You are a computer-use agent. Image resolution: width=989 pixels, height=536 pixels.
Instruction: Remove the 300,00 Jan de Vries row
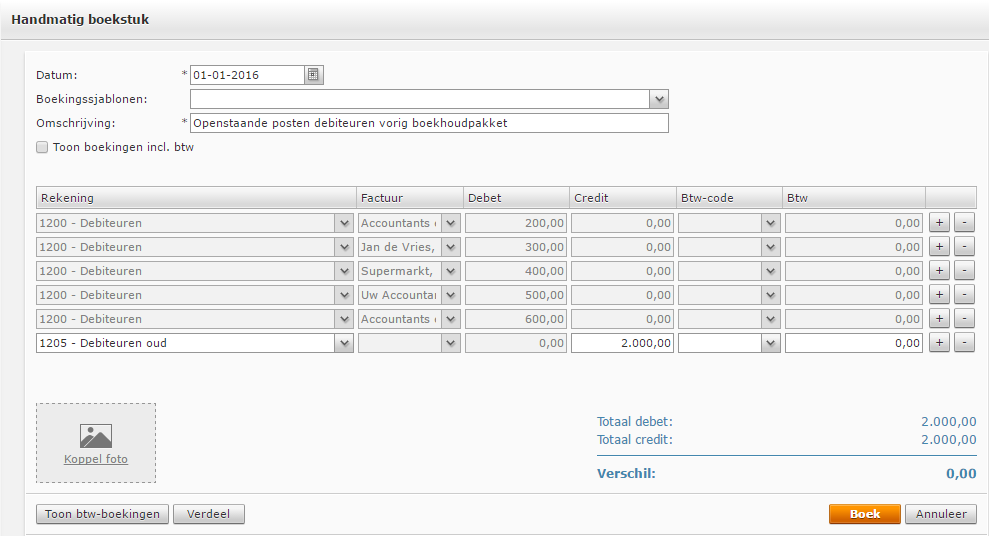[x=964, y=247]
